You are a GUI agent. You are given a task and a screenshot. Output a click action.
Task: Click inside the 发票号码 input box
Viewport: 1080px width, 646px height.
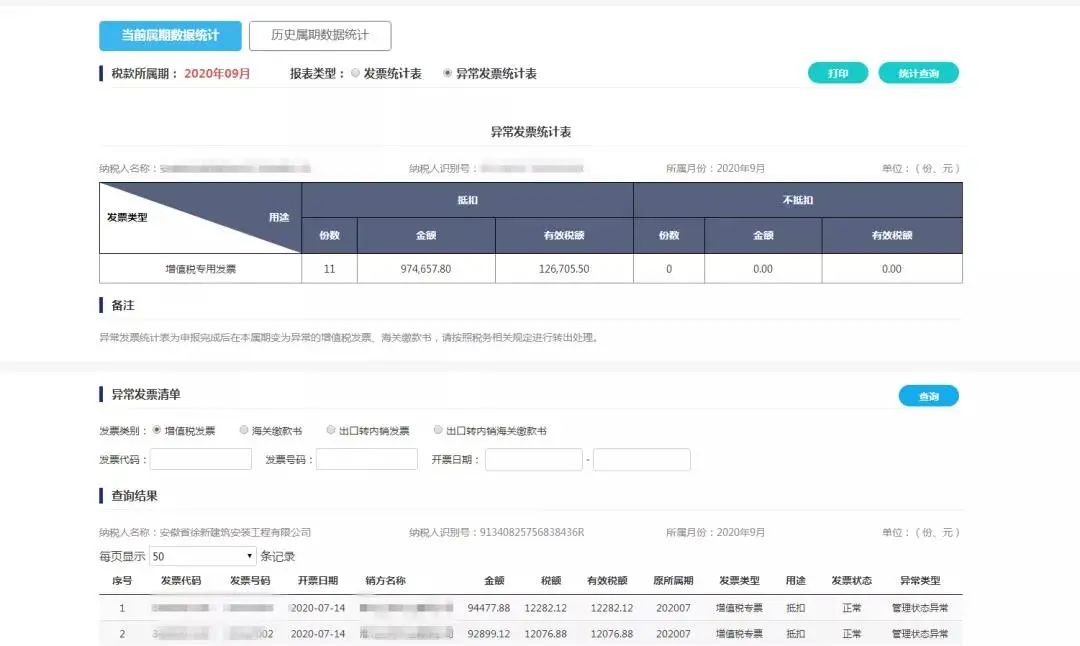pos(367,459)
